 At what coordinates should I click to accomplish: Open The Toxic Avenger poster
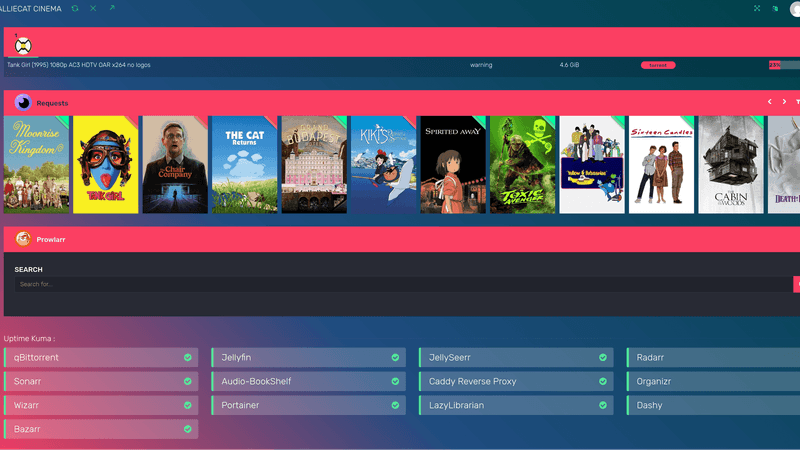coord(522,164)
